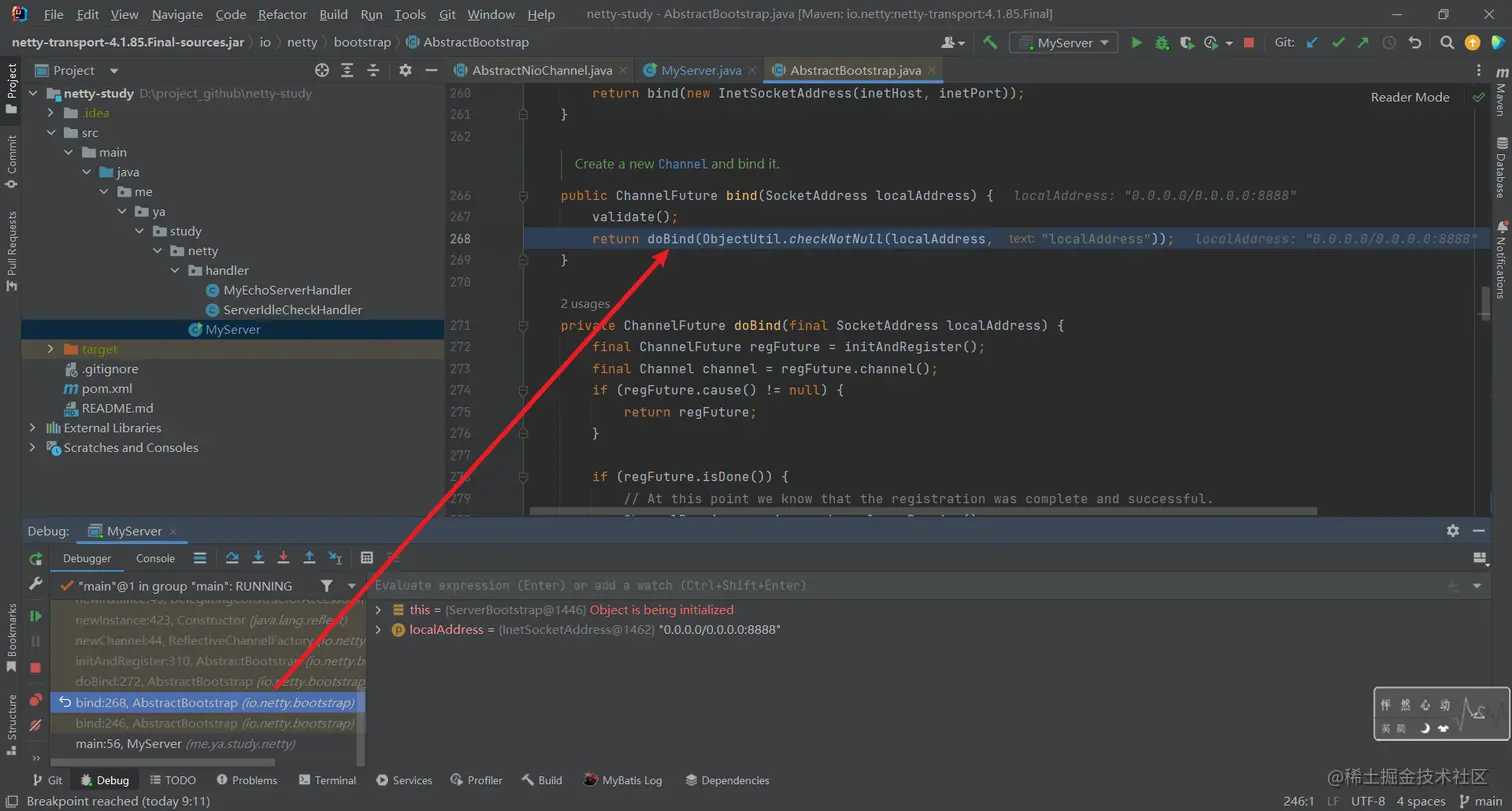The image size is (1512, 811).
Task: Toggle mute breakpoints in the Debug sidebar
Action: (36, 725)
